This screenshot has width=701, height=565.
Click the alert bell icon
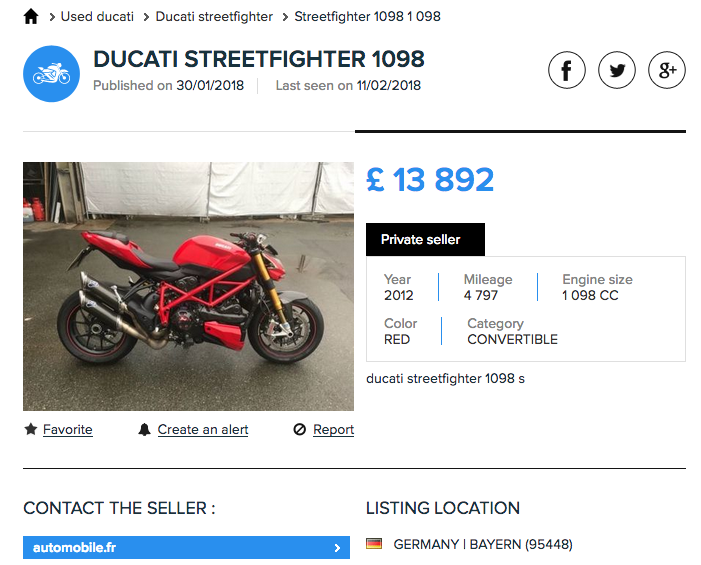(x=145, y=429)
